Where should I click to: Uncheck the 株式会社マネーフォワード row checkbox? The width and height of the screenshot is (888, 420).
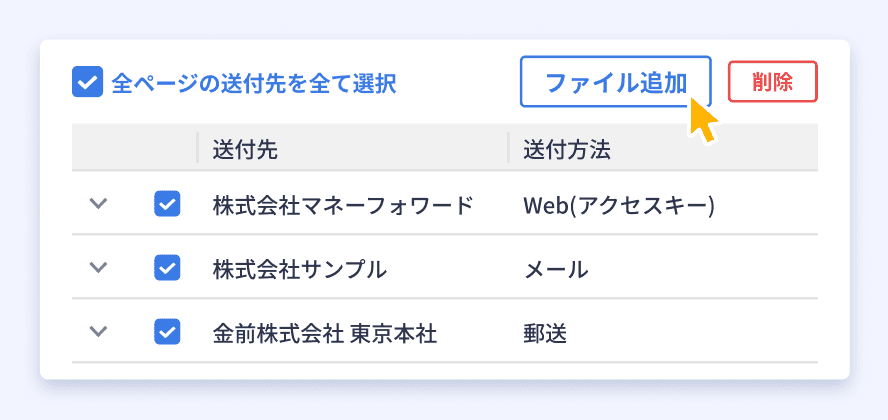pyautogui.click(x=167, y=204)
